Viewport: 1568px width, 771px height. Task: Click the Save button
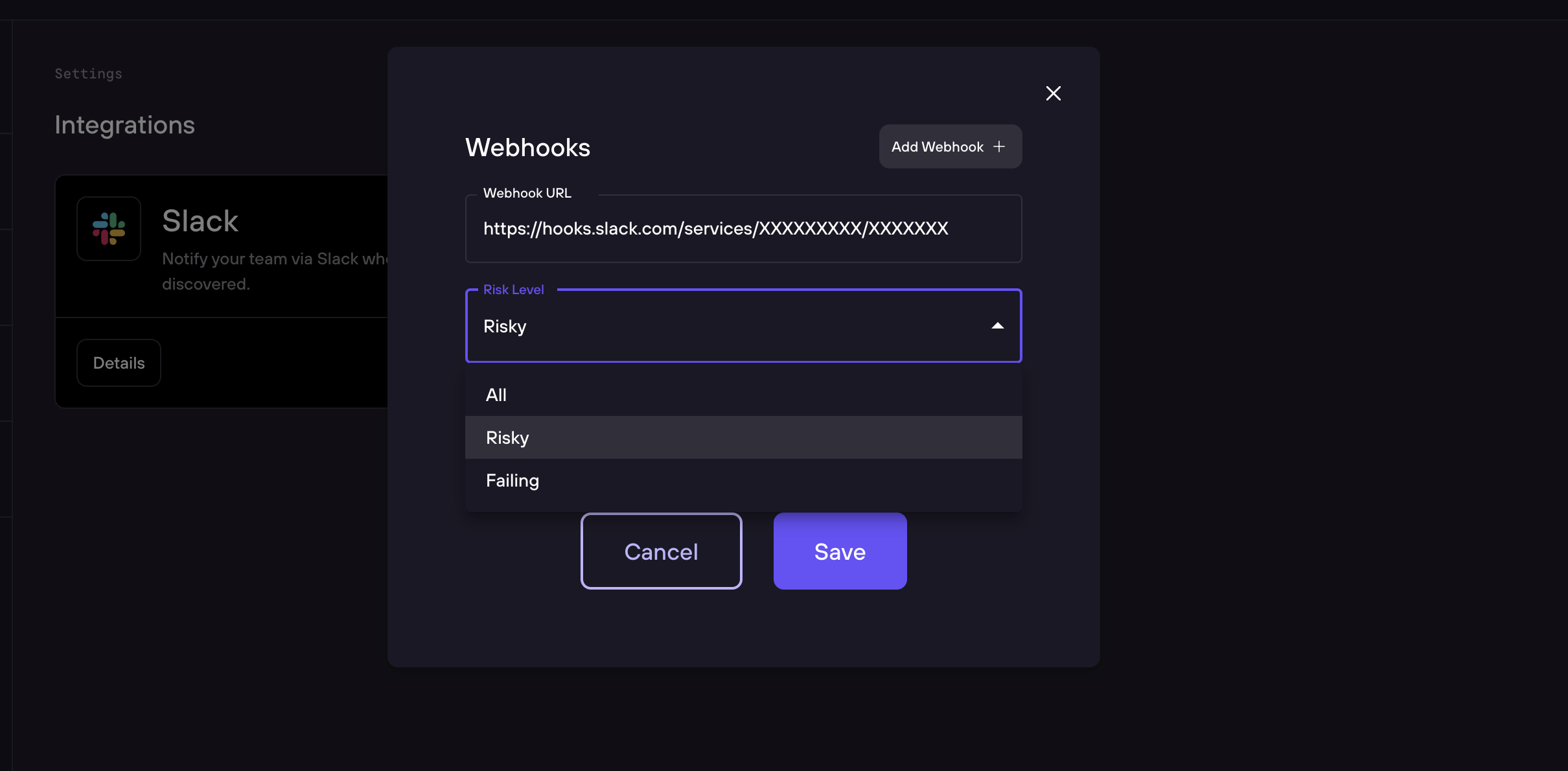click(839, 551)
